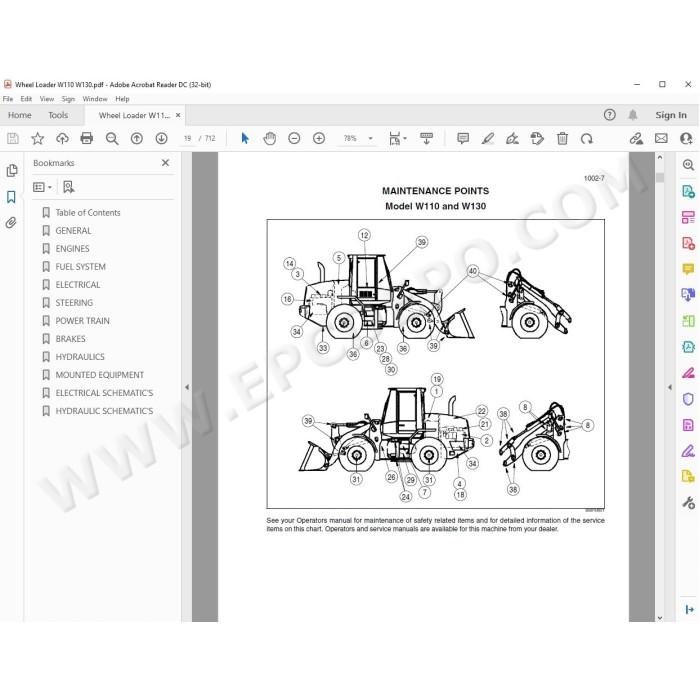Open Export PDF tool in right pane
The height and width of the screenshot is (700, 700).
coord(688,192)
